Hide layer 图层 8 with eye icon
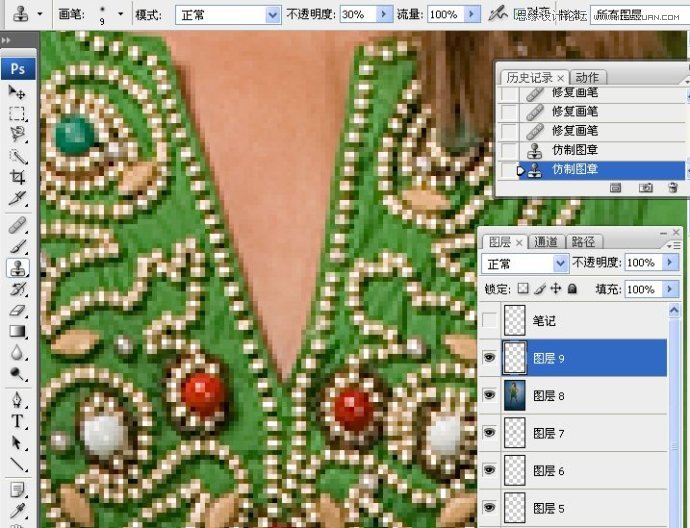690x528 pixels. click(488, 396)
